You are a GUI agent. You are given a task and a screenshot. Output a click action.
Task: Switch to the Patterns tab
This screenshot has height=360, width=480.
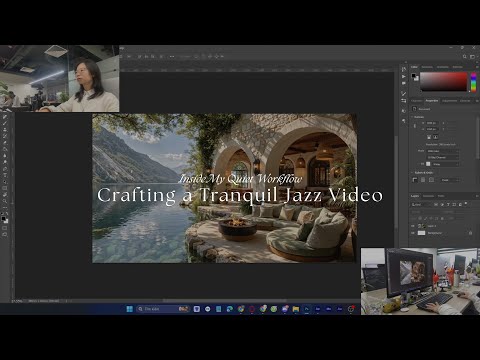[x=457, y=67]
